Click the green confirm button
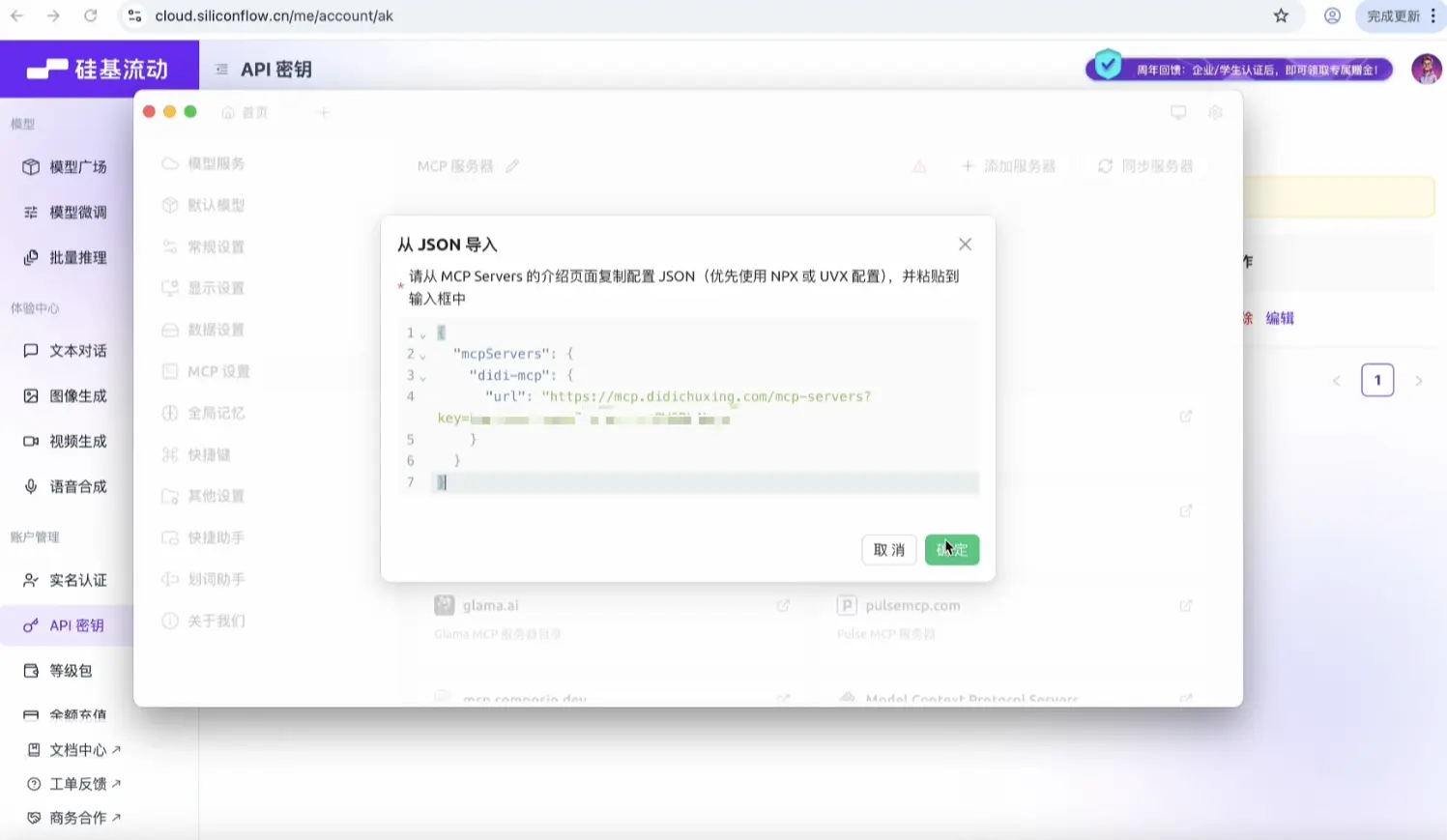The width and height of the screenshot is (1447, 840). (x=951, y=550)
